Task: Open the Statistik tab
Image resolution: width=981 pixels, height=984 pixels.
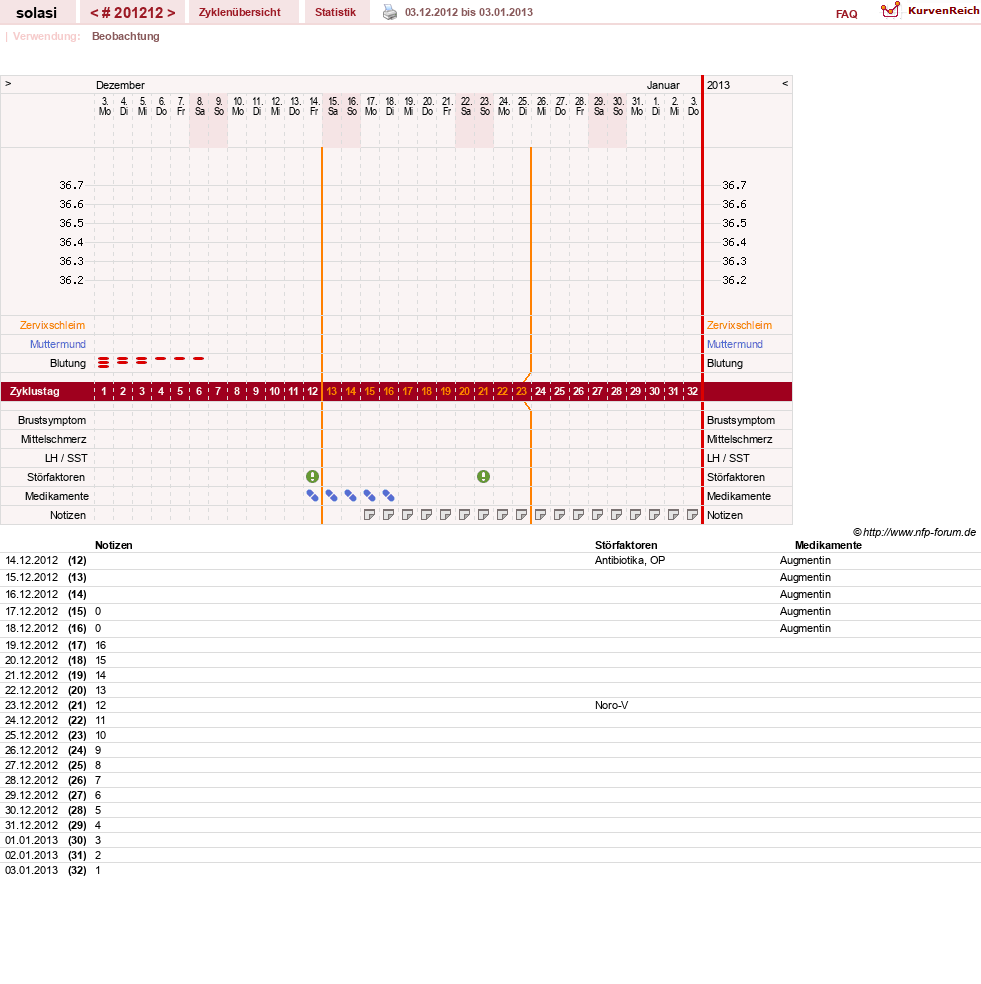Action: tap(335, 12)
